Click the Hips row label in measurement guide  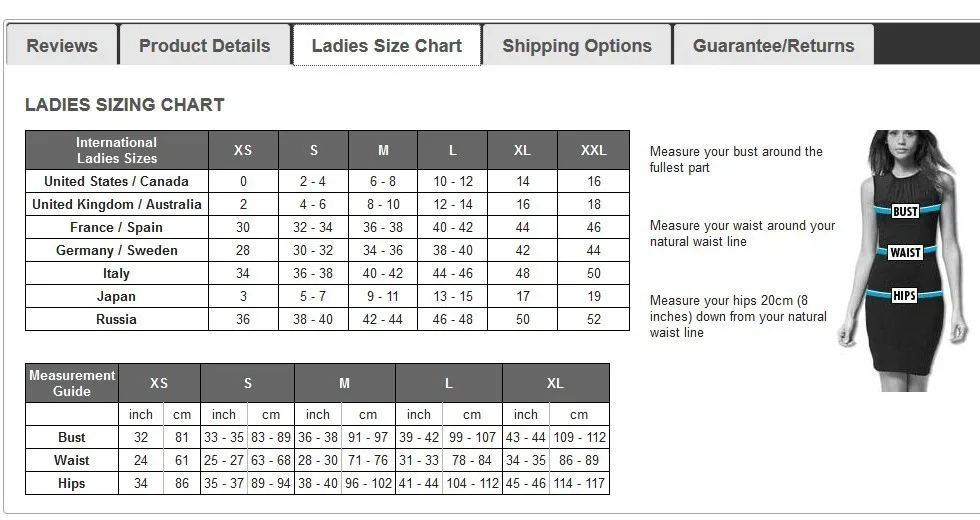point(72,484)
